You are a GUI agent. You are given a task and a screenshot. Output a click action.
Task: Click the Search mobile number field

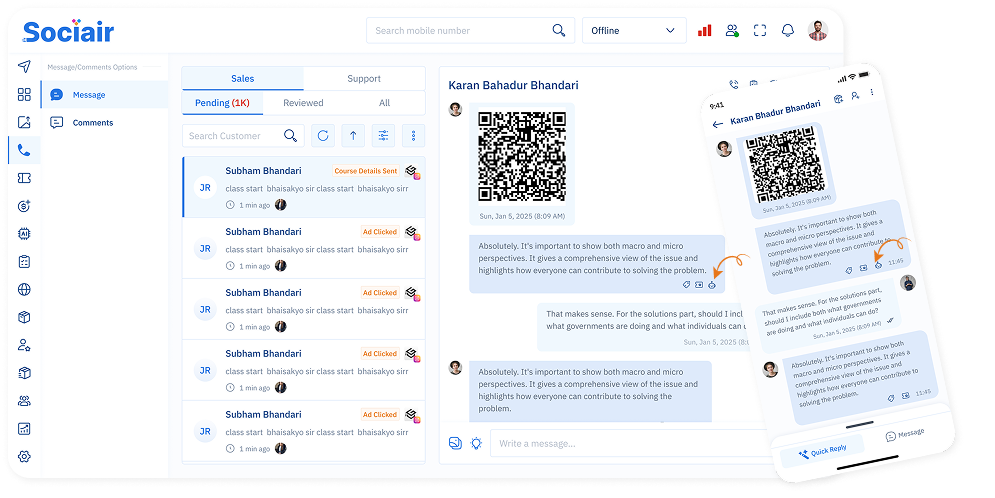[x=460, y=31]
